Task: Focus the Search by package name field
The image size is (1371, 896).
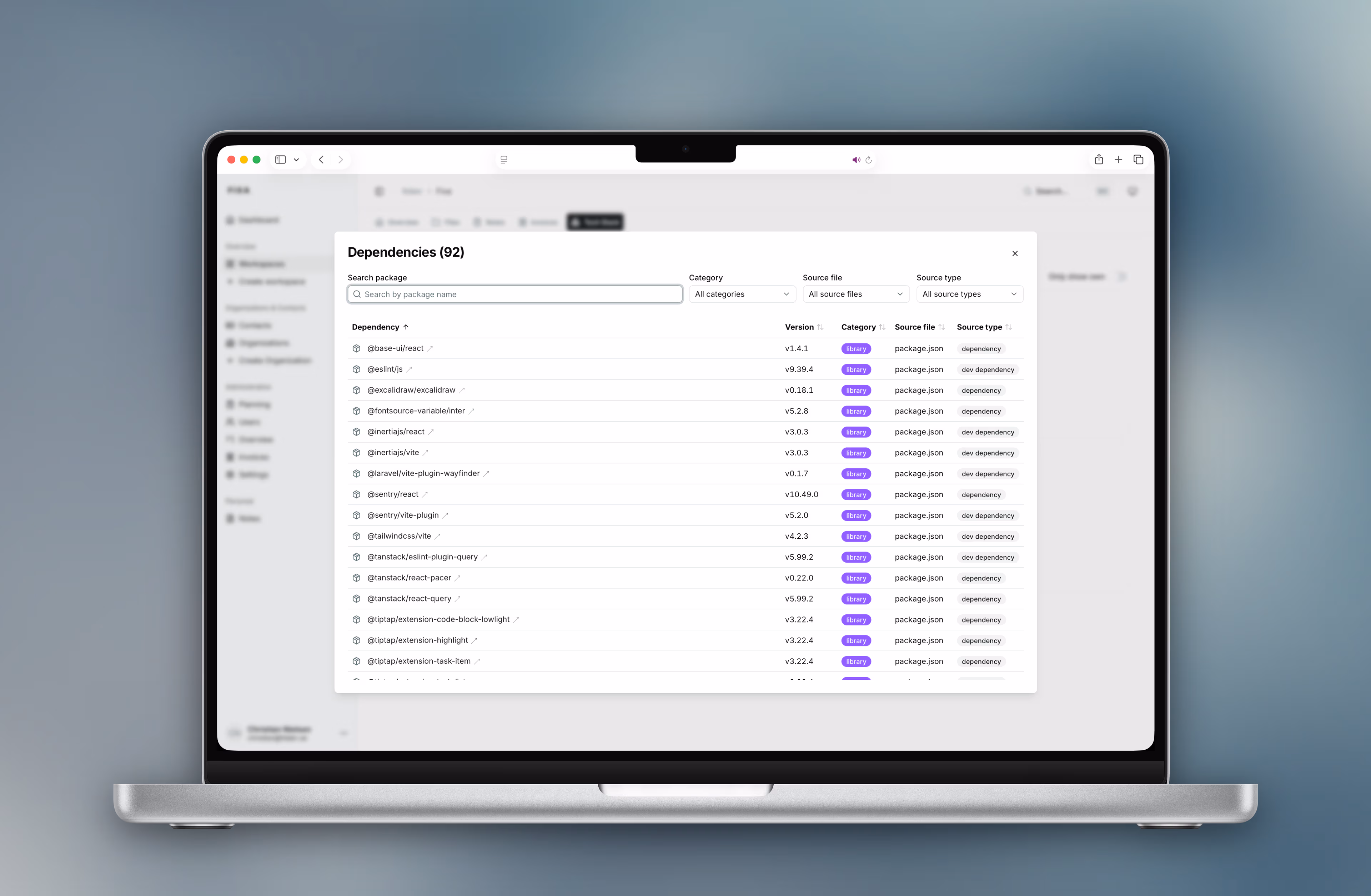Action: point(515,294)
